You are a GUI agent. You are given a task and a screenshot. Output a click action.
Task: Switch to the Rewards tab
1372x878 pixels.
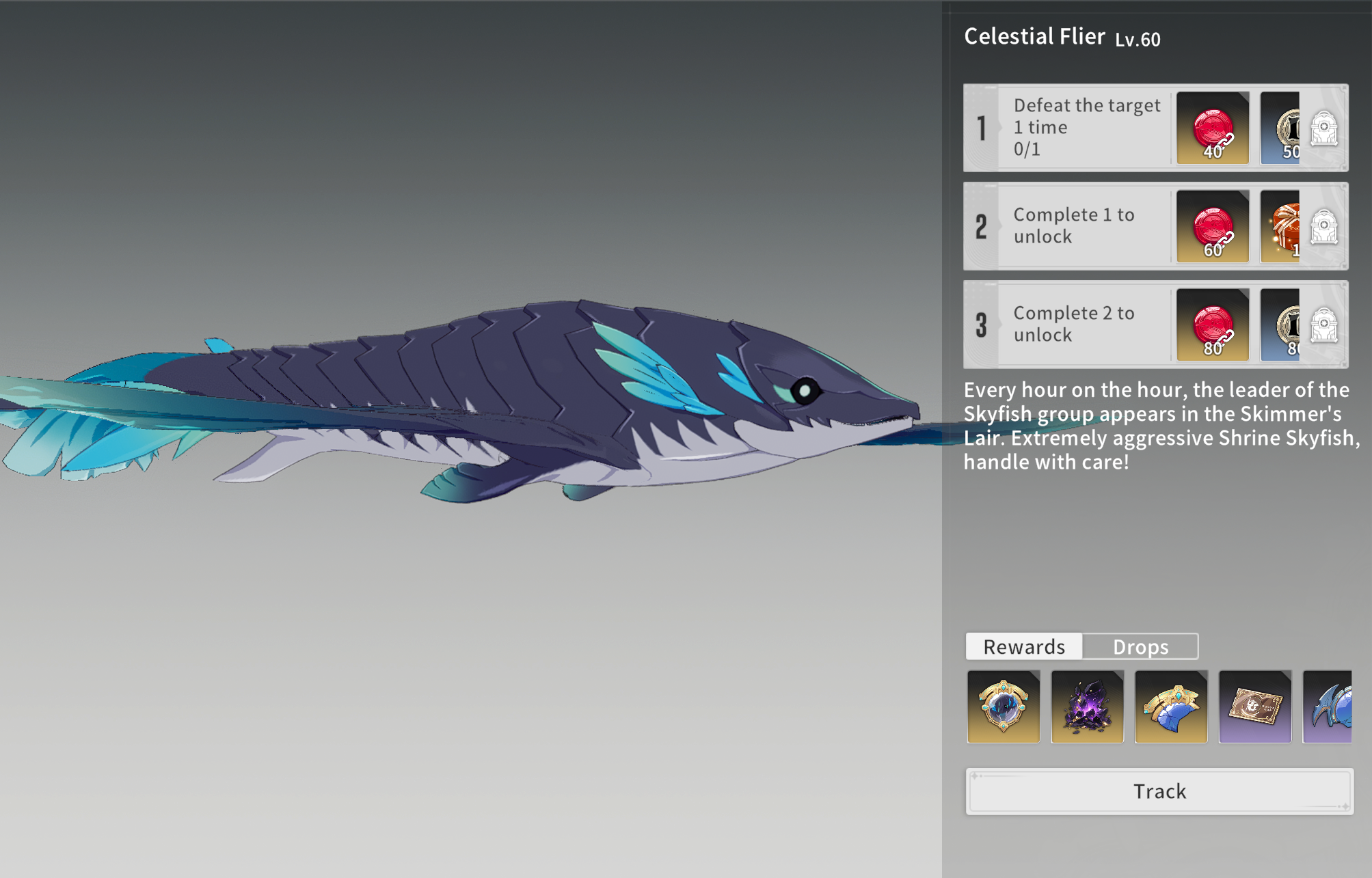click(x=1024, y=646)
